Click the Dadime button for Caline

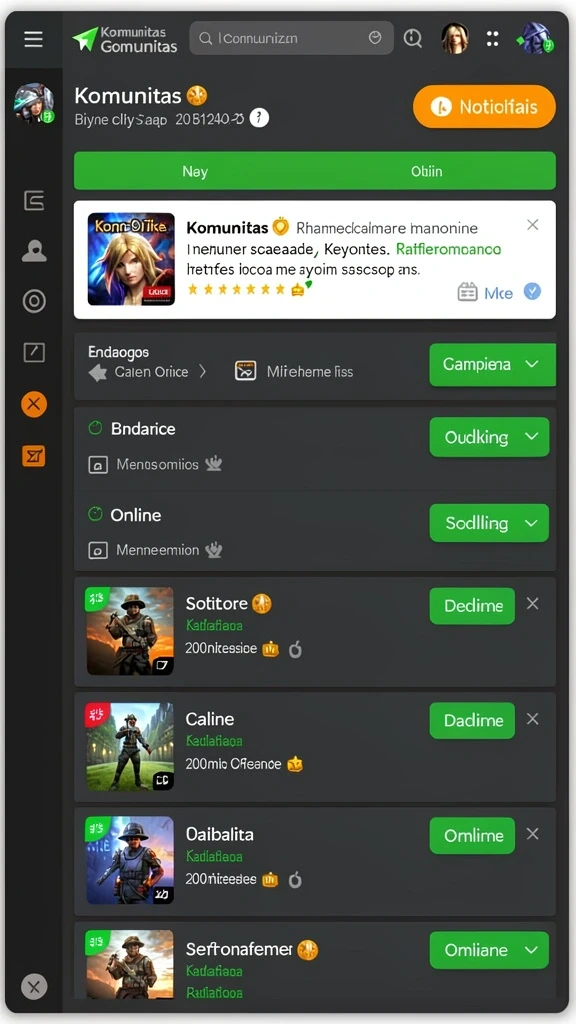472,720
